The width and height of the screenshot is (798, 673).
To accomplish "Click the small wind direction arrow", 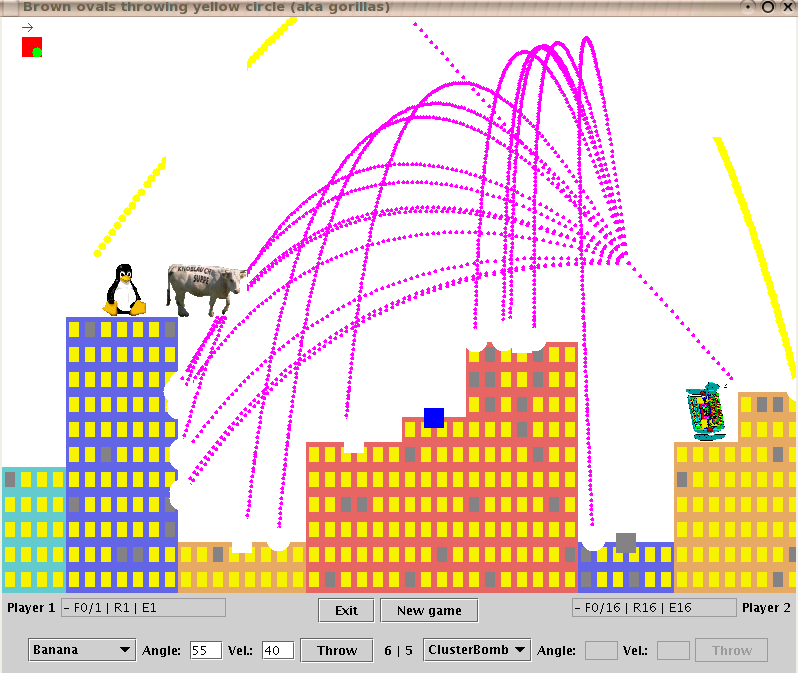I will (x=27, y=27).
